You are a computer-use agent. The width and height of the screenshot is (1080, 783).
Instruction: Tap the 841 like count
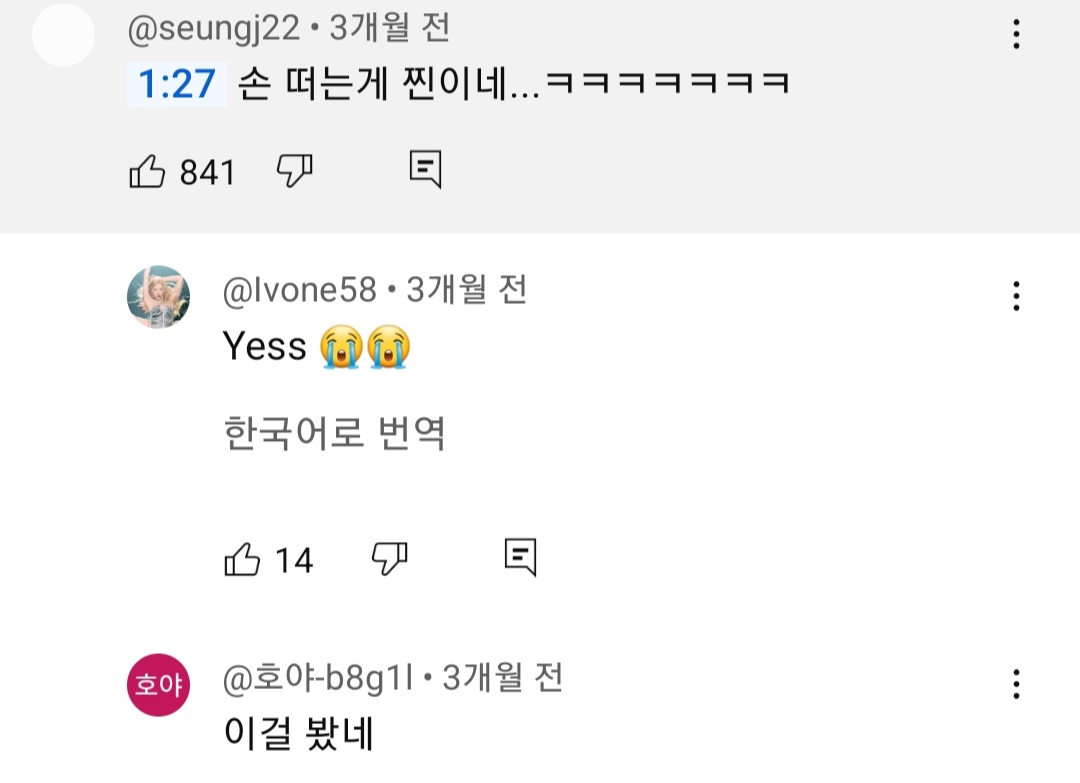[x=207, y=173]
